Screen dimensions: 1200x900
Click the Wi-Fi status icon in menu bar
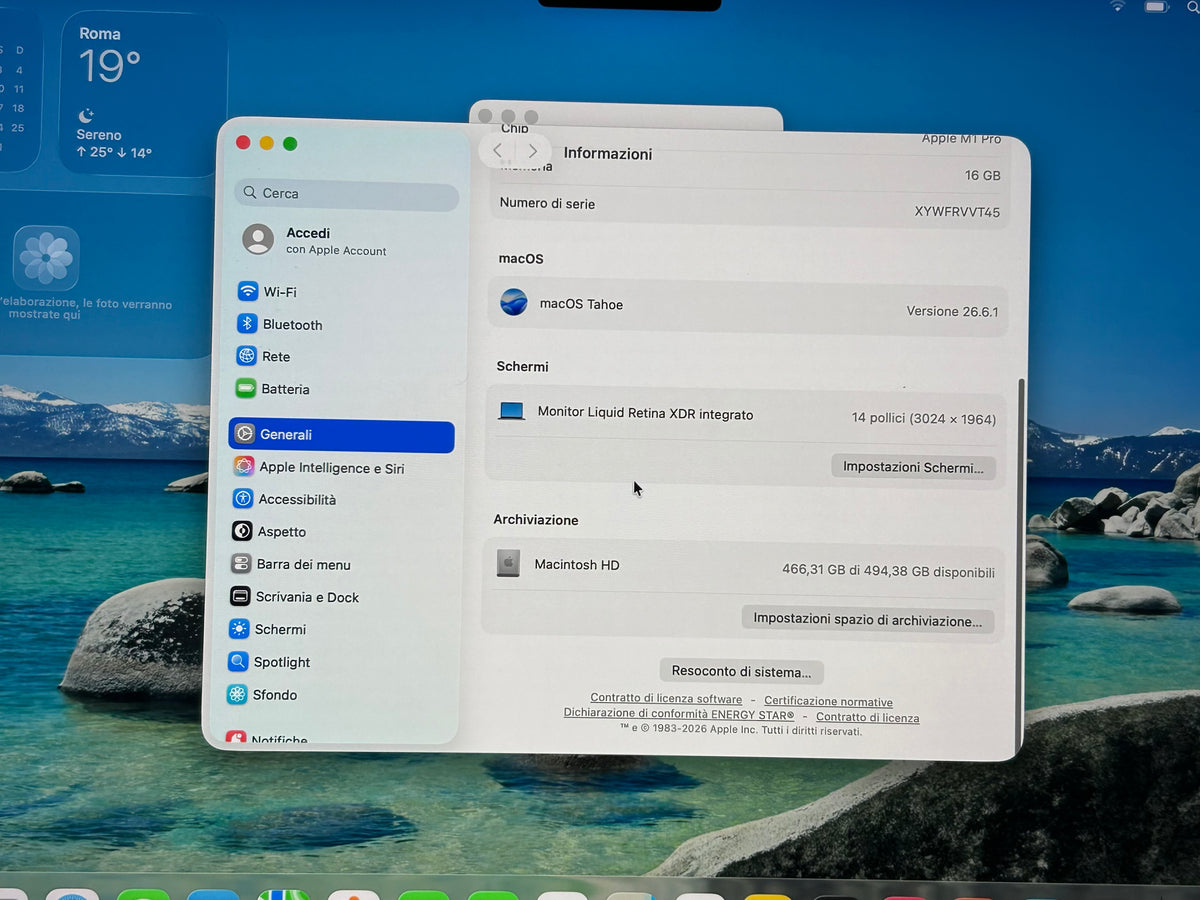click(x=1117, y=6)
